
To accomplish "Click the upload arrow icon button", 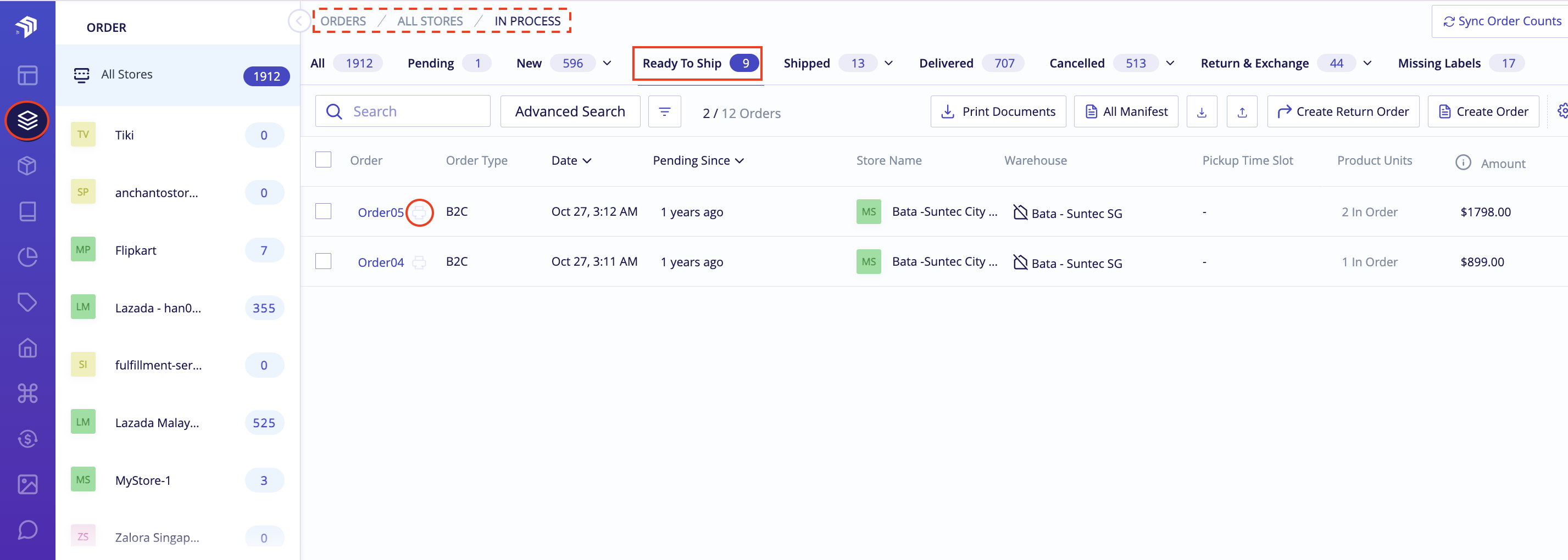I will [x=1242, y=112].
